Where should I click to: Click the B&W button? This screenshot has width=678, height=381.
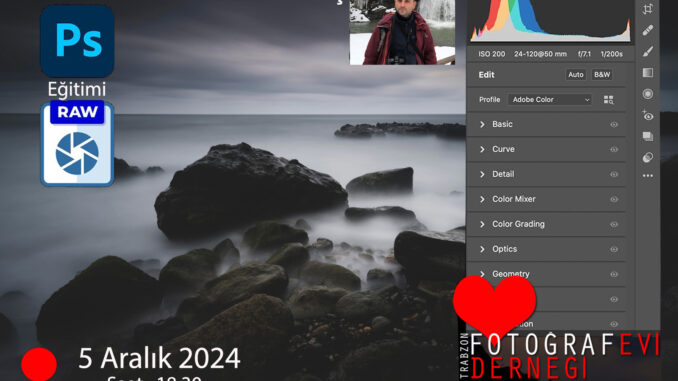(x=602, y=75)
